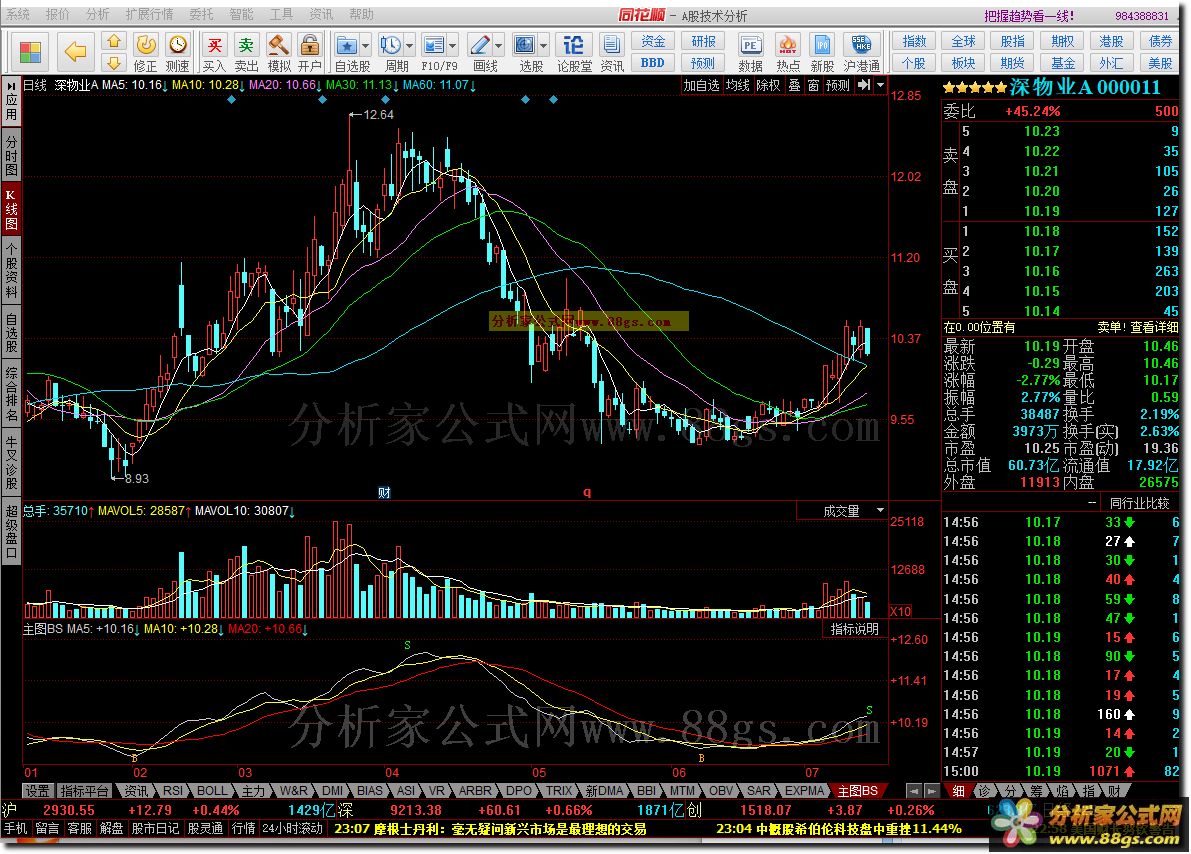The image size is (1191, 854).
Task: Open 模拟 simulated trading gavel icon
Action: point(279,52)
